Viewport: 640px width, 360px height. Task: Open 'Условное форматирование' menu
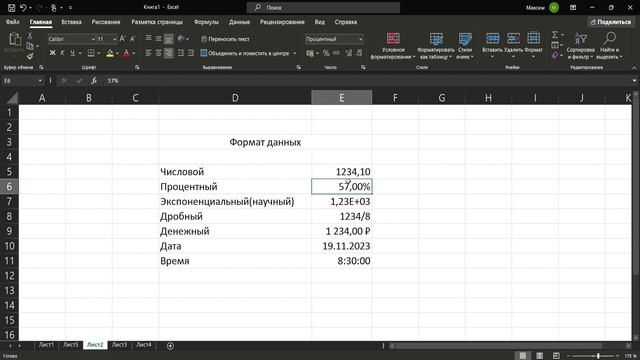[x=393, y=46]
